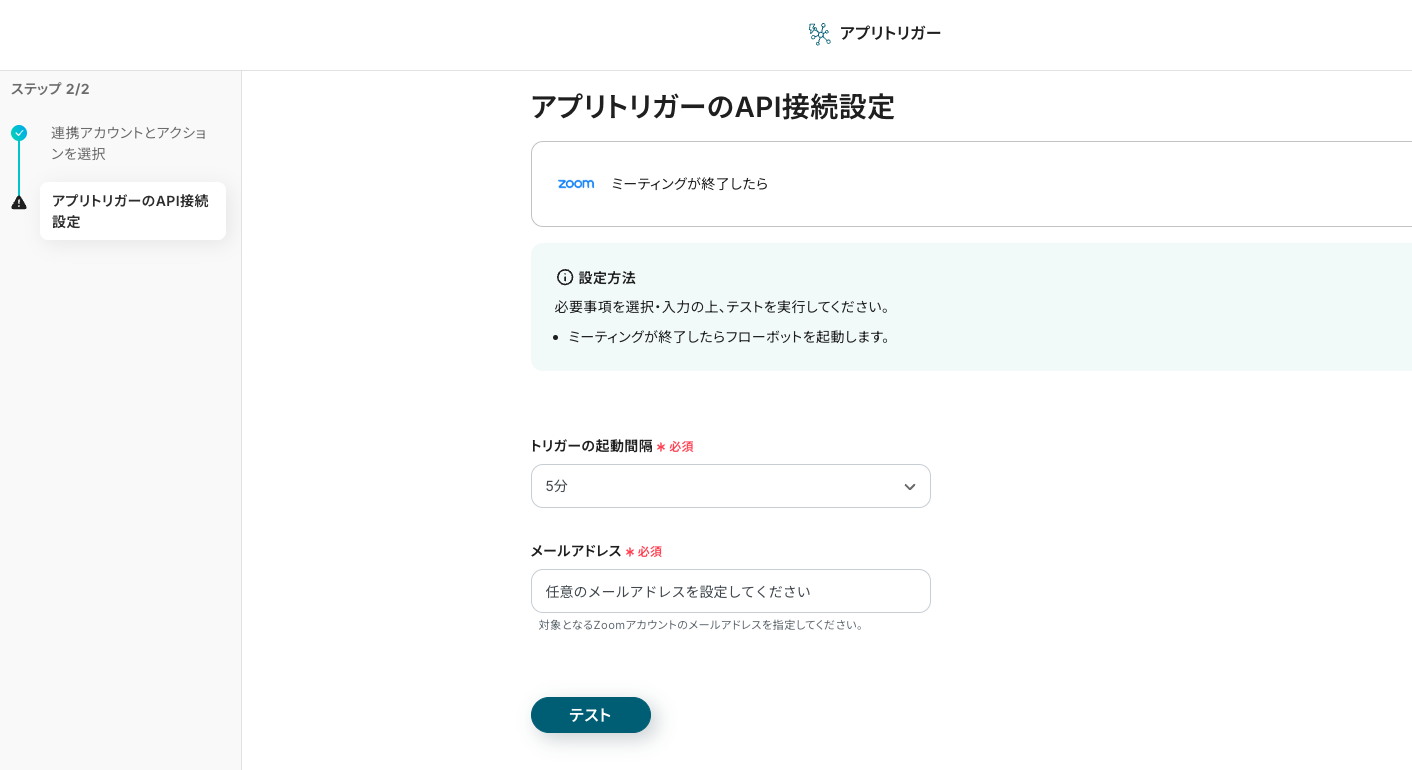Focus the メールアドレス input field
The image size is (1412, 770).
coord(730,591)
